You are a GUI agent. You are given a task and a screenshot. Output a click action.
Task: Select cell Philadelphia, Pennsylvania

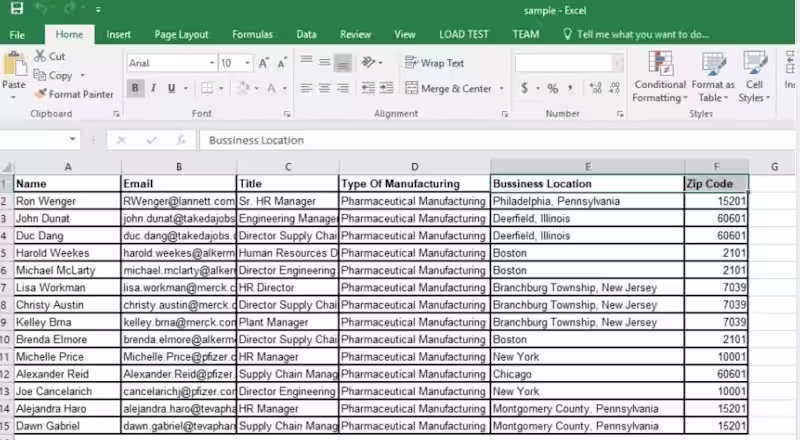tap(587, 201)
